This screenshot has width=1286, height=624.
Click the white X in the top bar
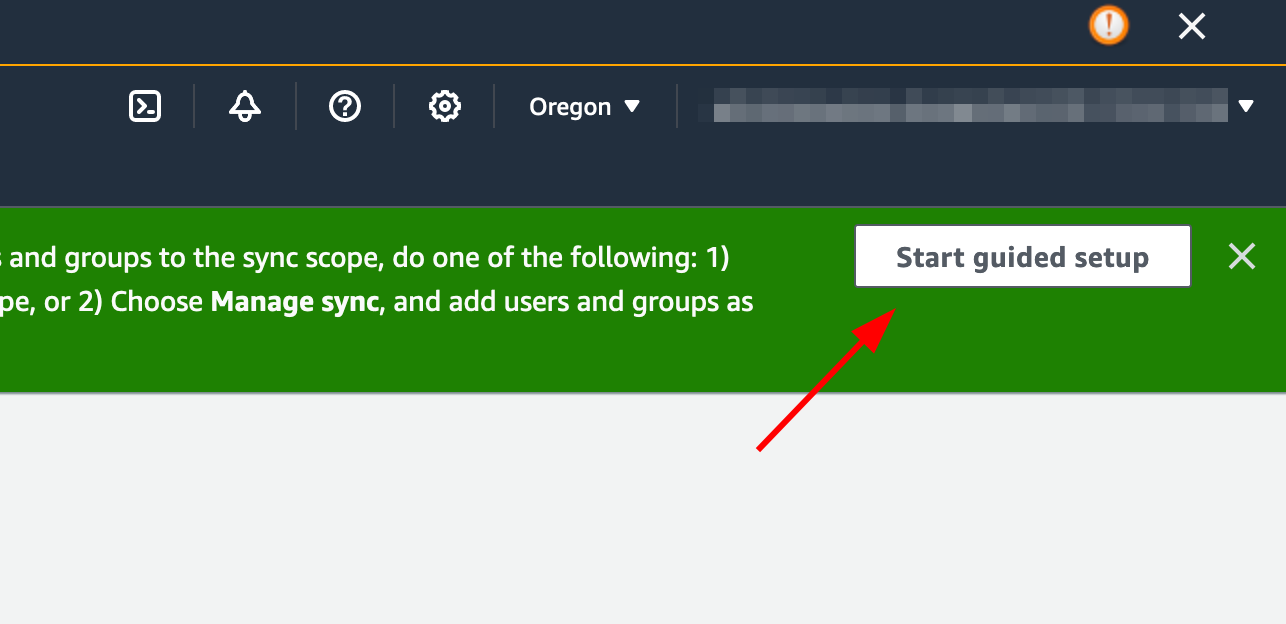click(1191, 27)
